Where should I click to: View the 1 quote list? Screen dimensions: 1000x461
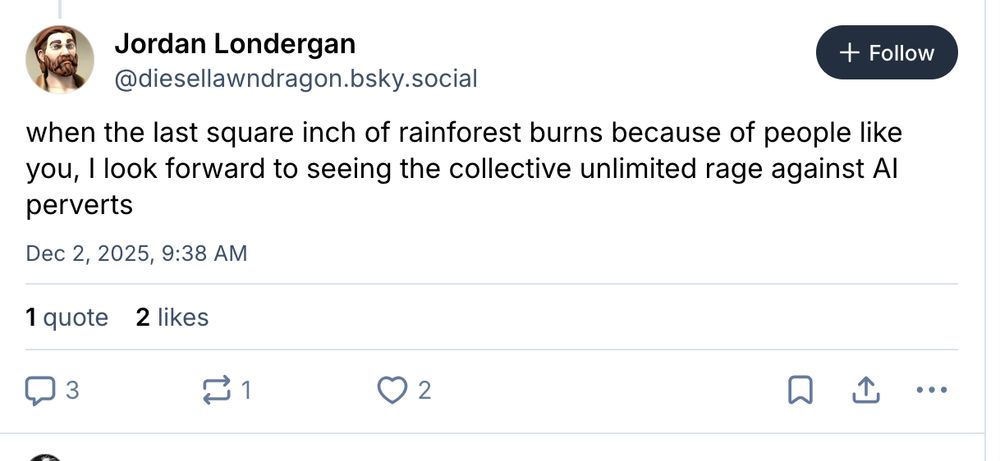[x=67, y=317]
